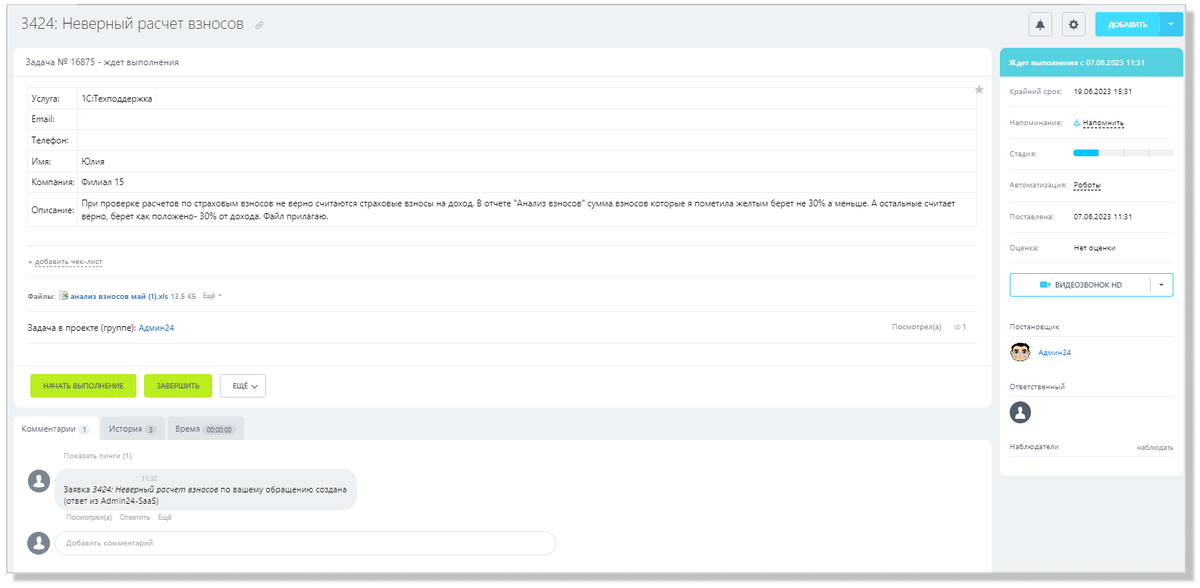Screen dimensions: 1200x588
Task: Click the reminder bell icon beside Напомнить
Action: click(1077, 123)
